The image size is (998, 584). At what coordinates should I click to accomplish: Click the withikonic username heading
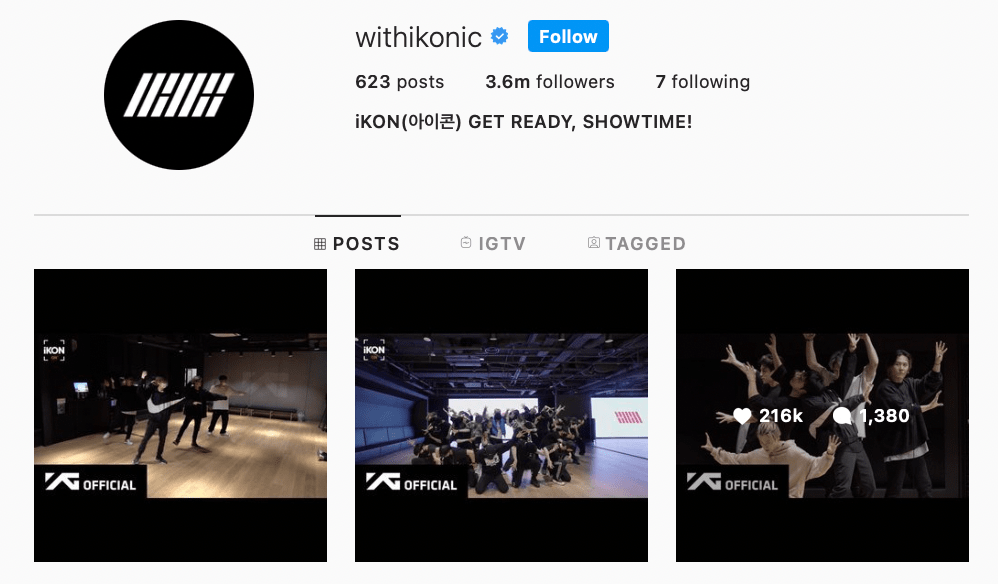418,38
